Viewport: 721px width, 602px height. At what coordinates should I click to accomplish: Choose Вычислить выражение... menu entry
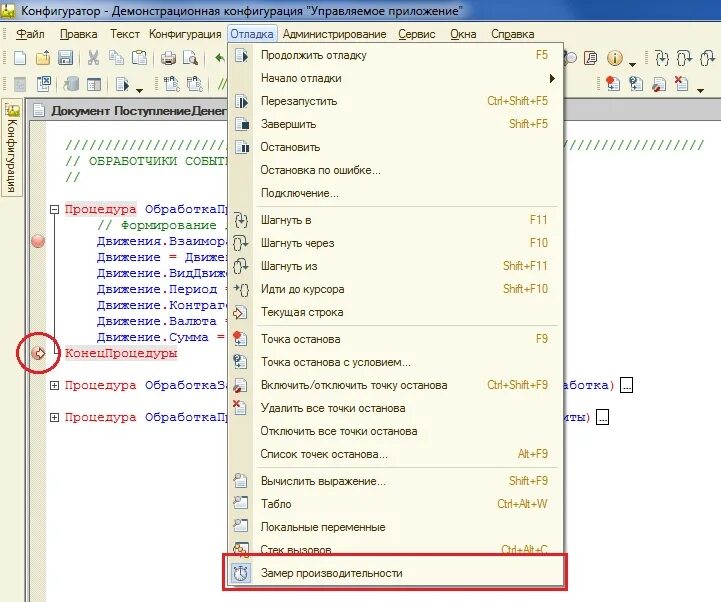pos(395,482)
